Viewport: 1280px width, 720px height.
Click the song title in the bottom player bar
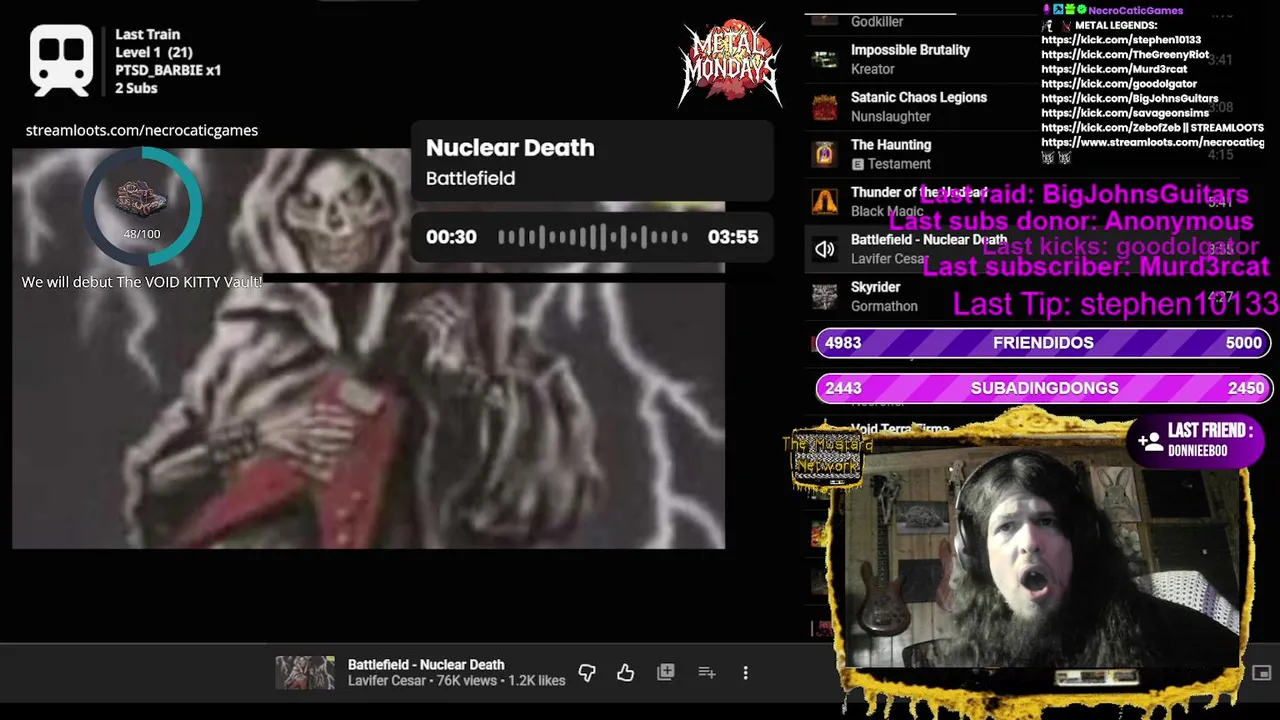click(x=426, y=664)
